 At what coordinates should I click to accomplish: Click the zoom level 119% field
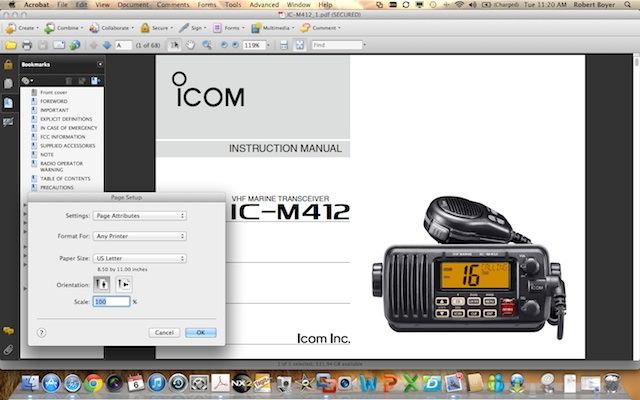pyautogui.click(x=254, y=45)
